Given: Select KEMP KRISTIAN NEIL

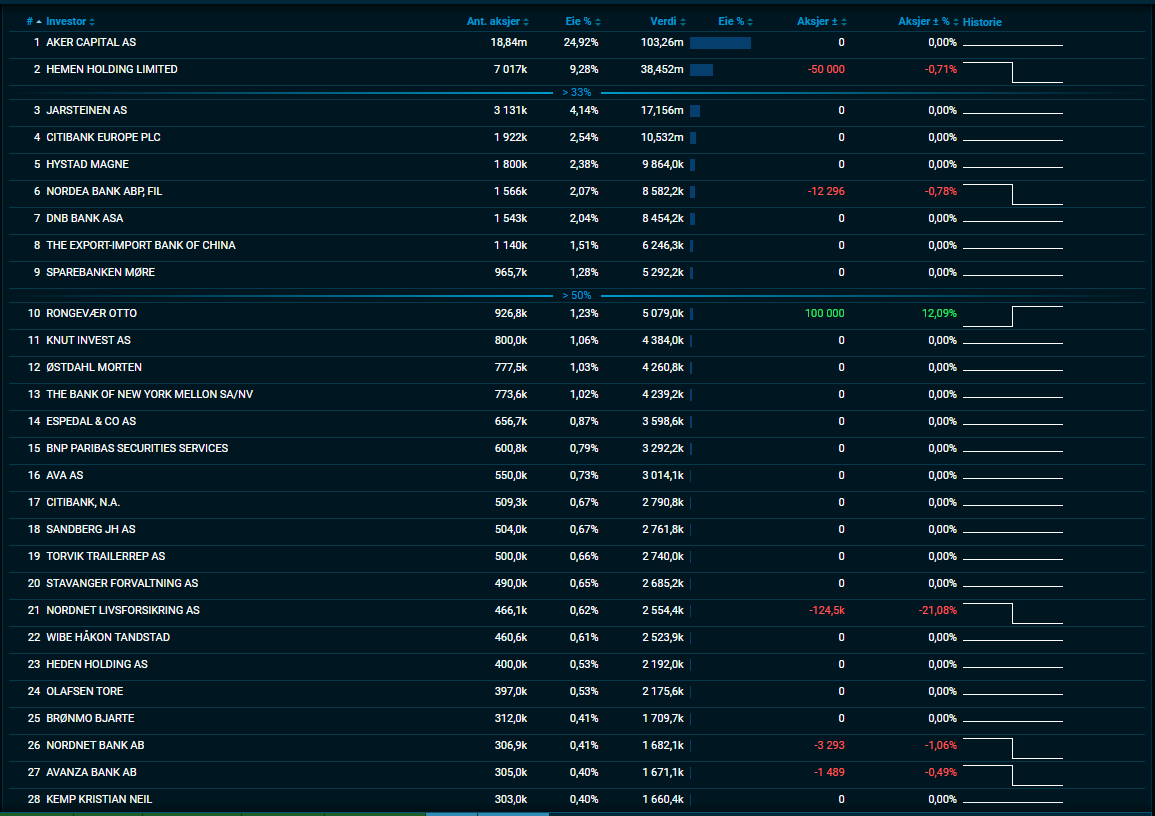Looking at the screenshot, I should [x=99, y=800].
